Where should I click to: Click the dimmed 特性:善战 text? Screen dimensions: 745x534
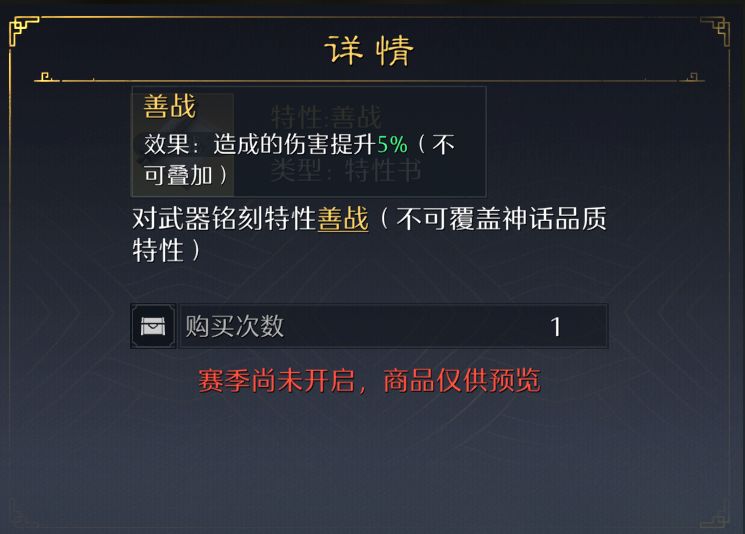point(326,118)
